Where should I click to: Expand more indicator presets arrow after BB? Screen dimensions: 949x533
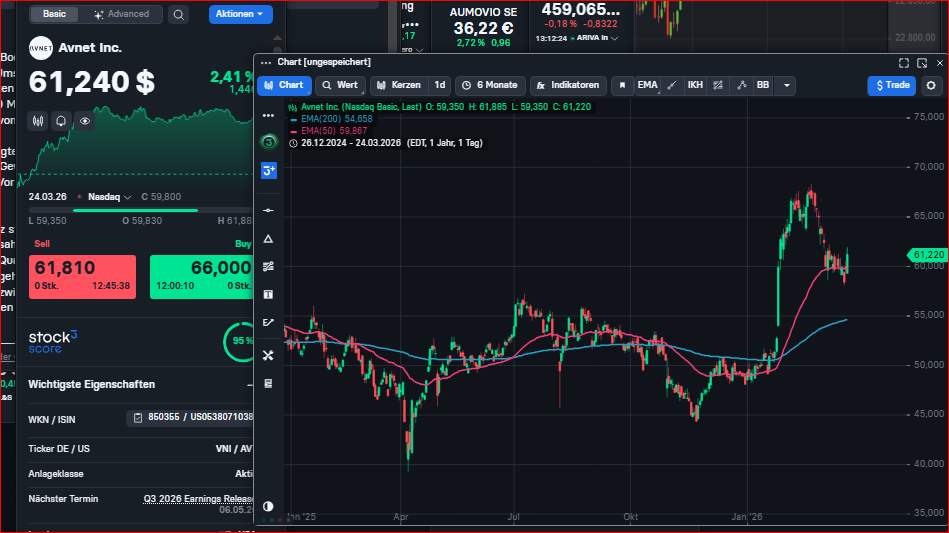pos(787,85)
